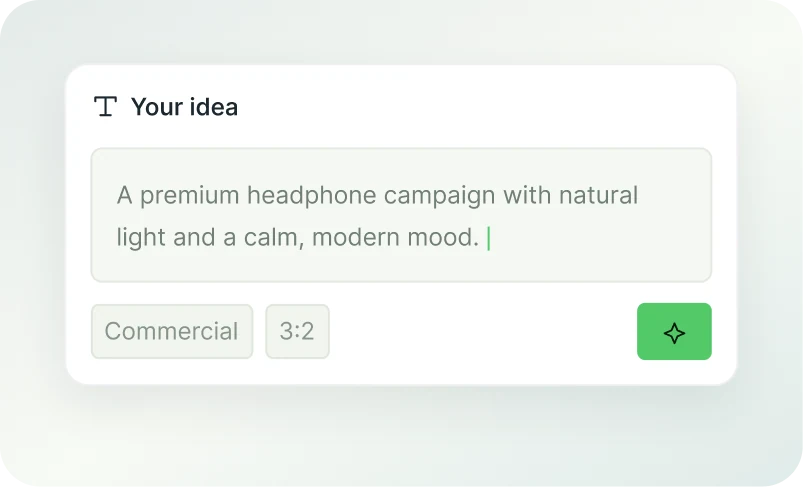Click empty card space between 3:2 and green button
This screenshot has width=803, height=487.
coord(482,331)
